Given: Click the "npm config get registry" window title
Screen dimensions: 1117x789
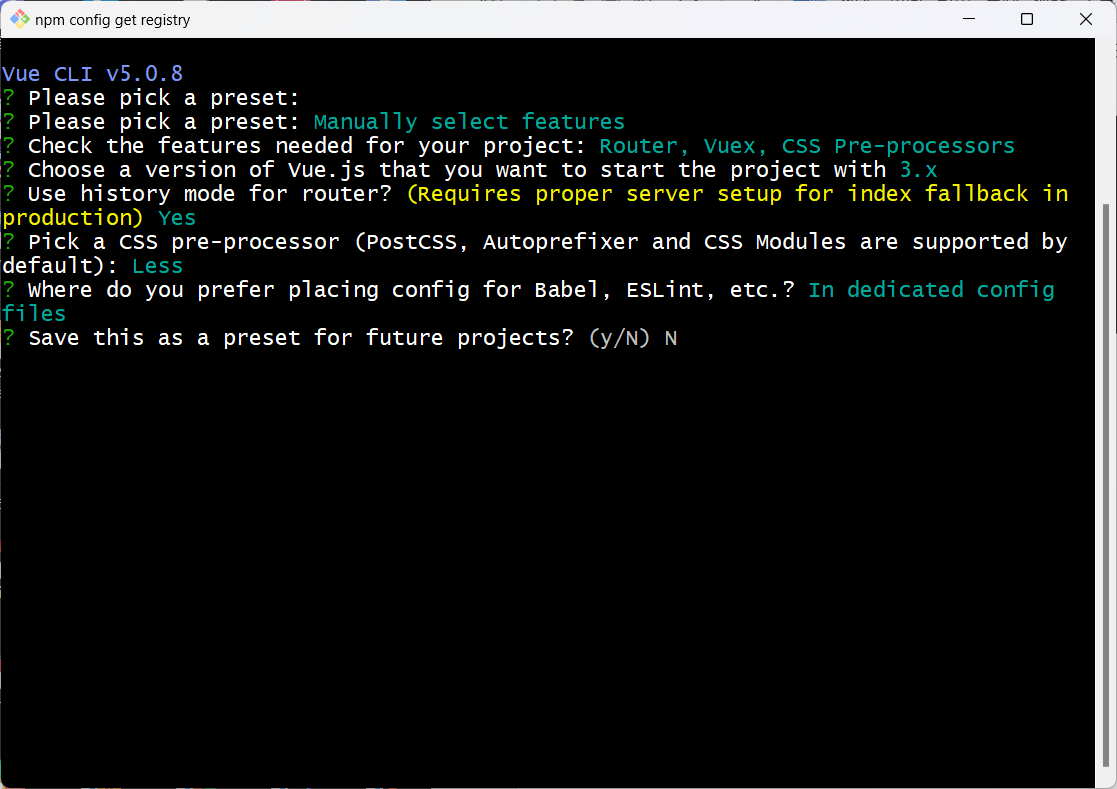Looking at the screenshot, I should point(112,20).
